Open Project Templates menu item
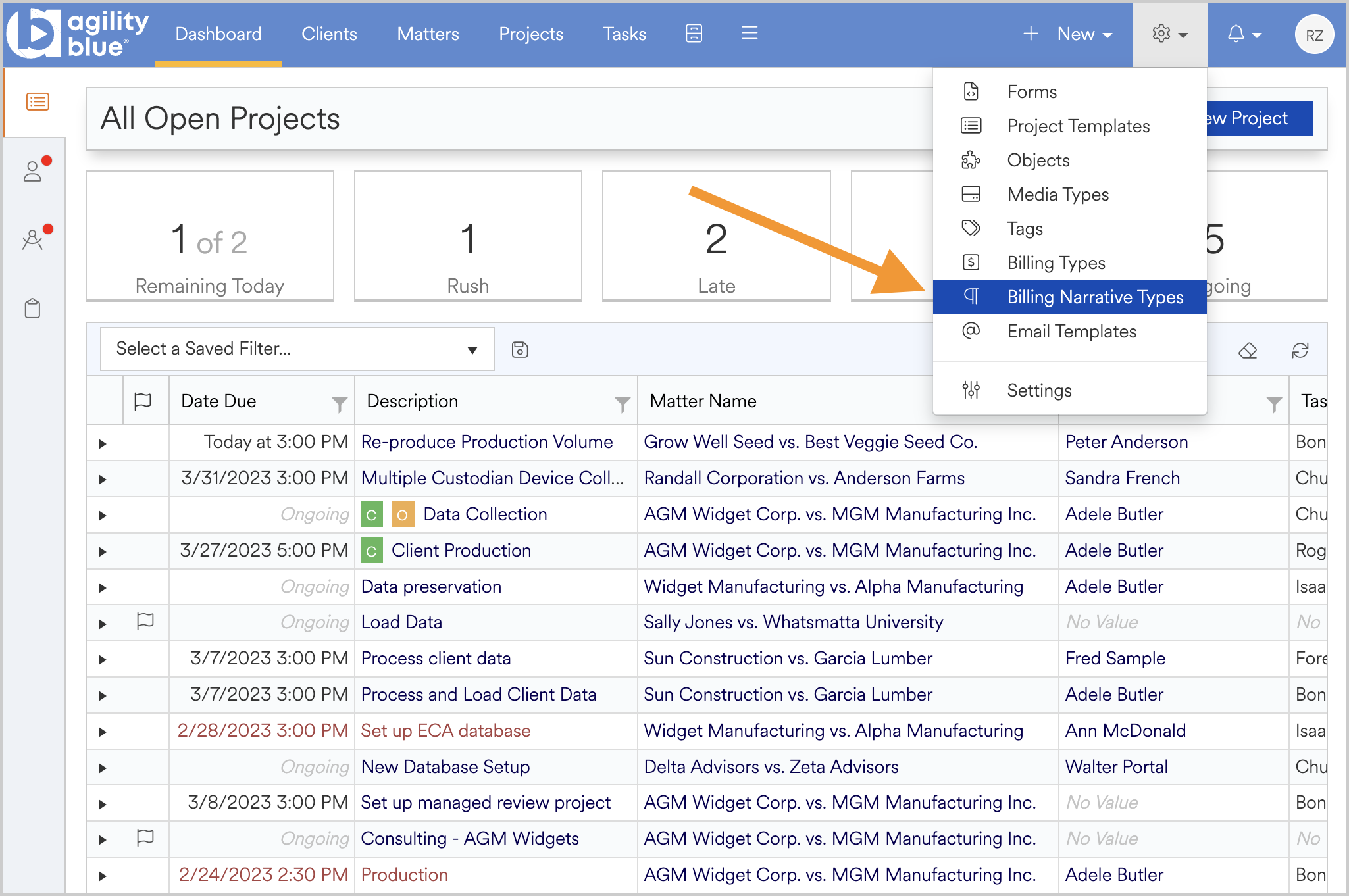The image size is (1349, 896). 1070,126
